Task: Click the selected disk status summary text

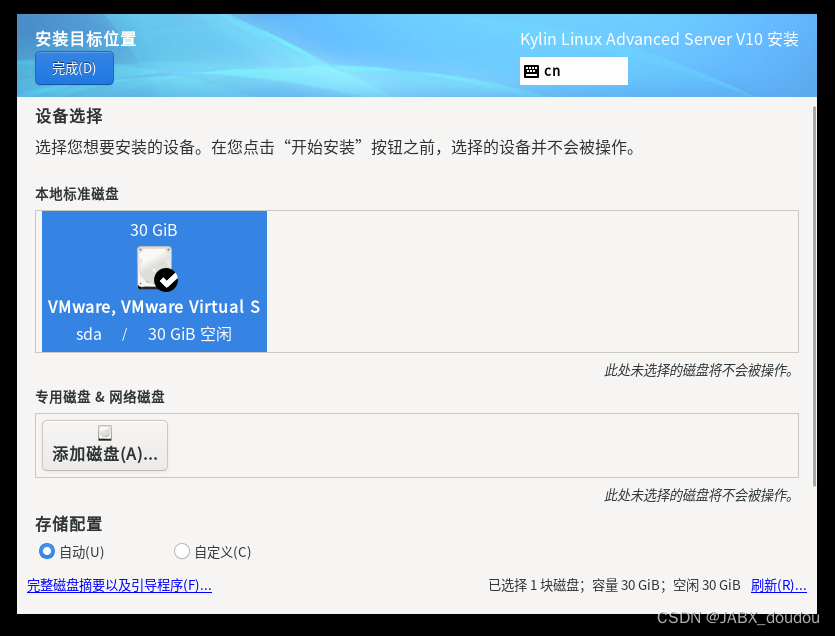Action: 615,585
